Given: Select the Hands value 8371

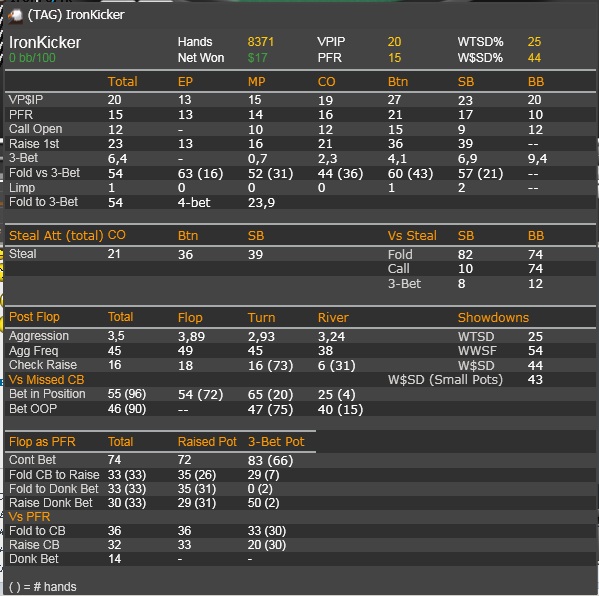Looking at the screenshot, I should coord(261,42).
